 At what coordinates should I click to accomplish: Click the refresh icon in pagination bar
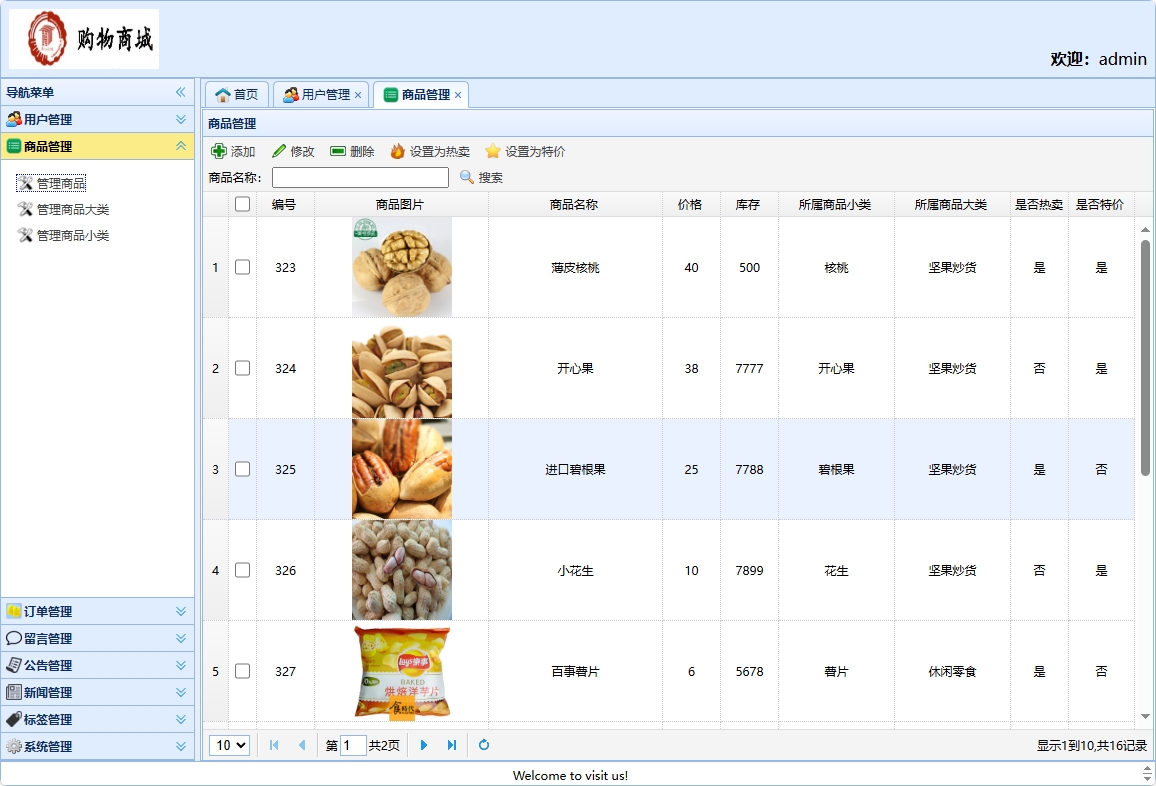pyautogui.click(x=484, y=745)
